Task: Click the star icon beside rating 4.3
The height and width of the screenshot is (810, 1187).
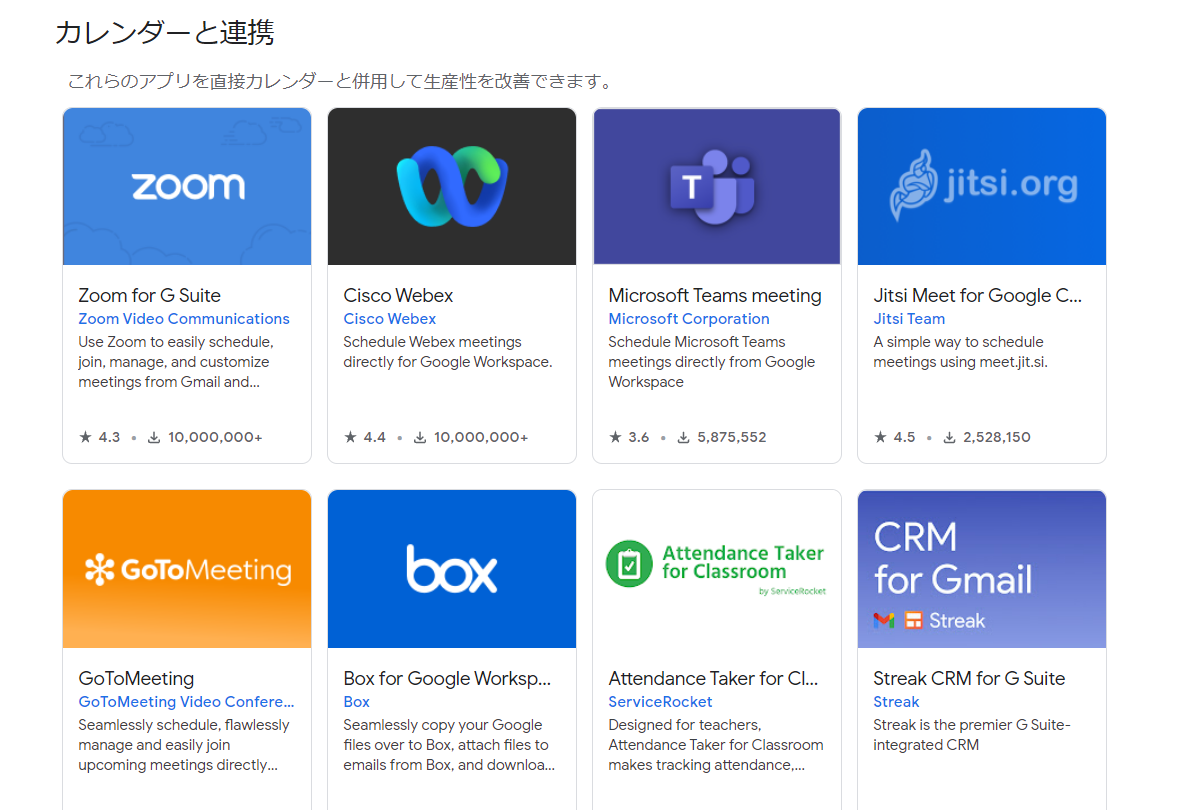Action: [x=86, y=437]
